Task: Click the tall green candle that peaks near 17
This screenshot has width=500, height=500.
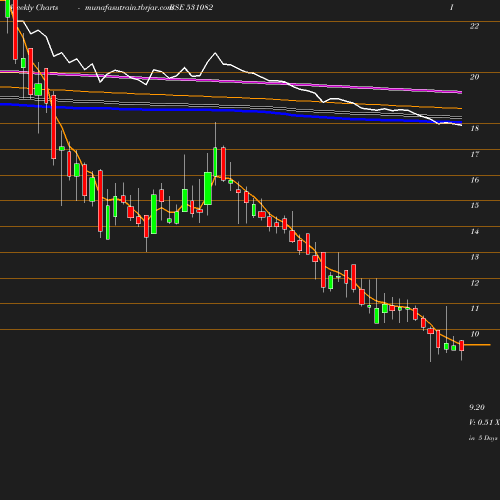Action: 215,162
